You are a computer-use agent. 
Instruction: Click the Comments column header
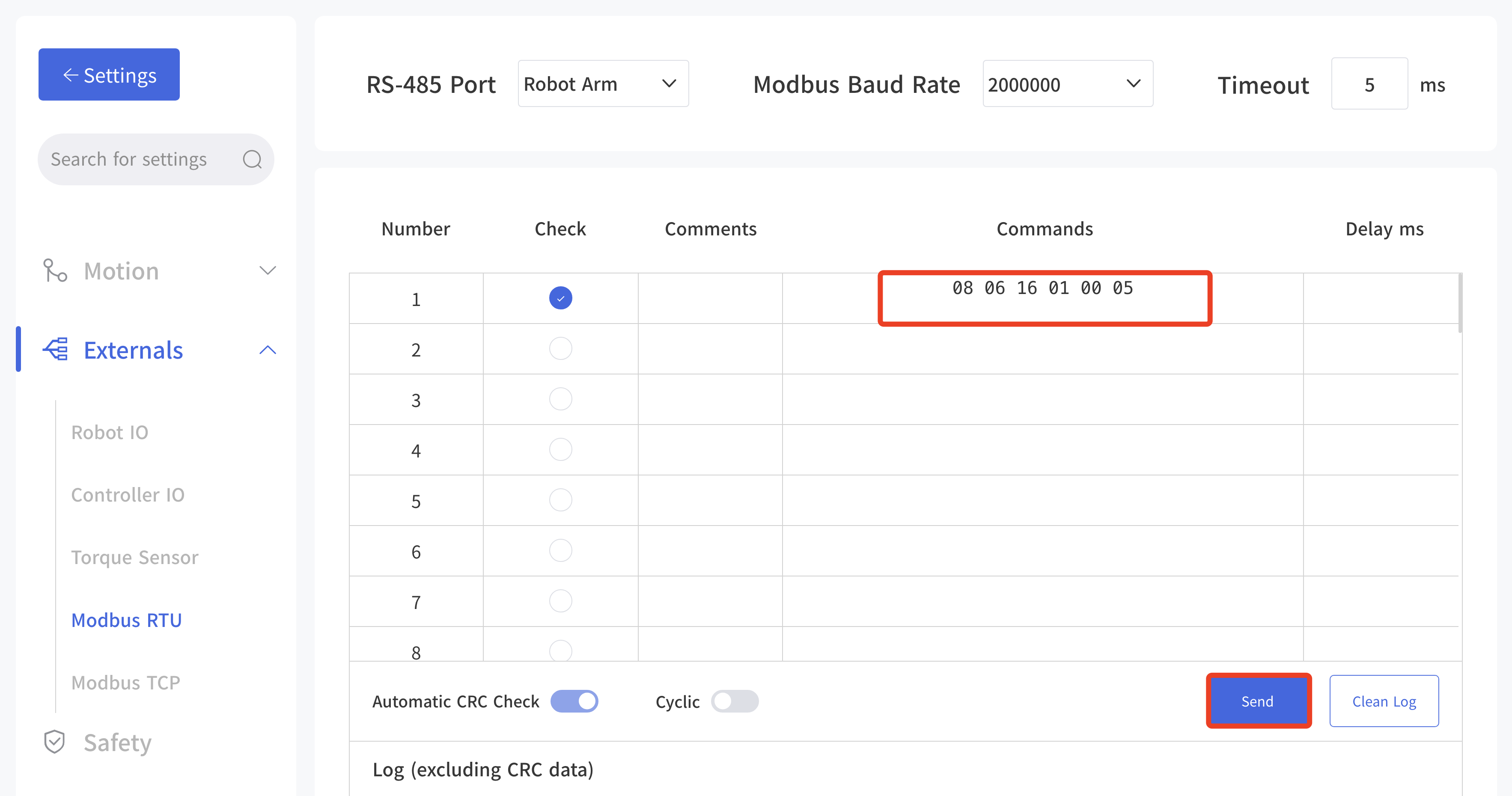coord(710,228)
